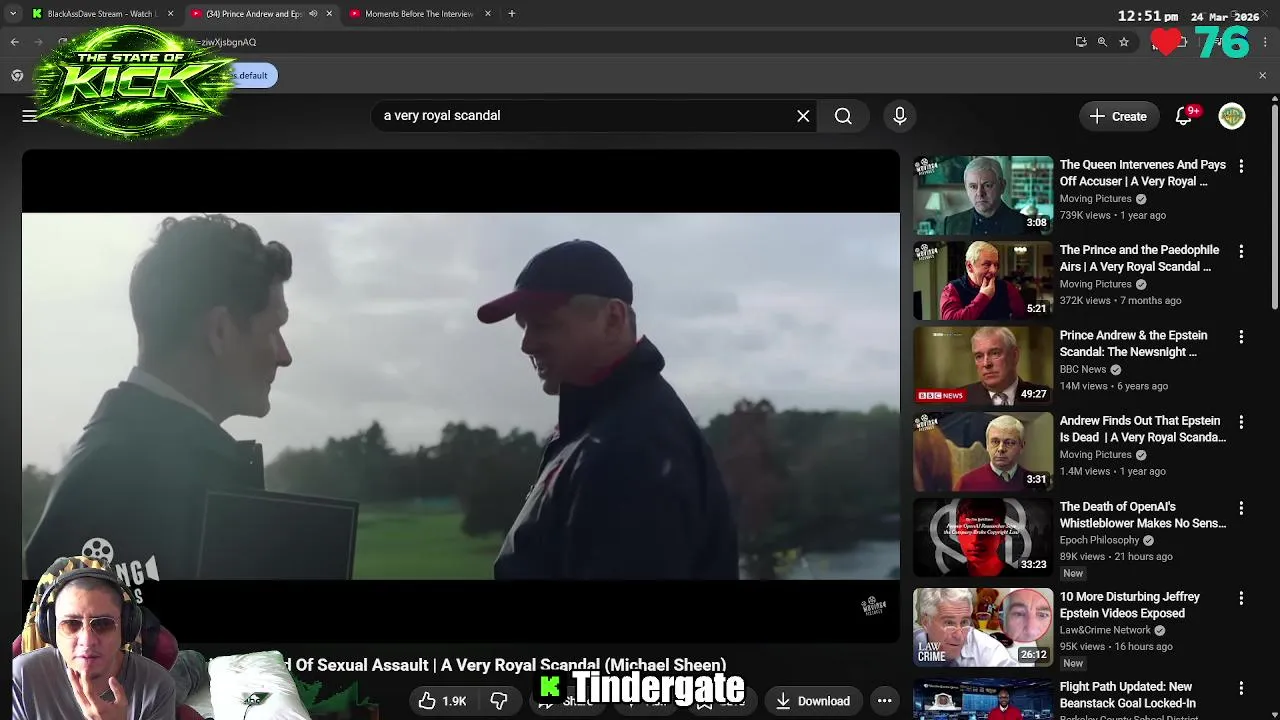Open 10 More Disturbing Epstein thumbnail
The image size is (1280, 720).
(x=983, y=627)
